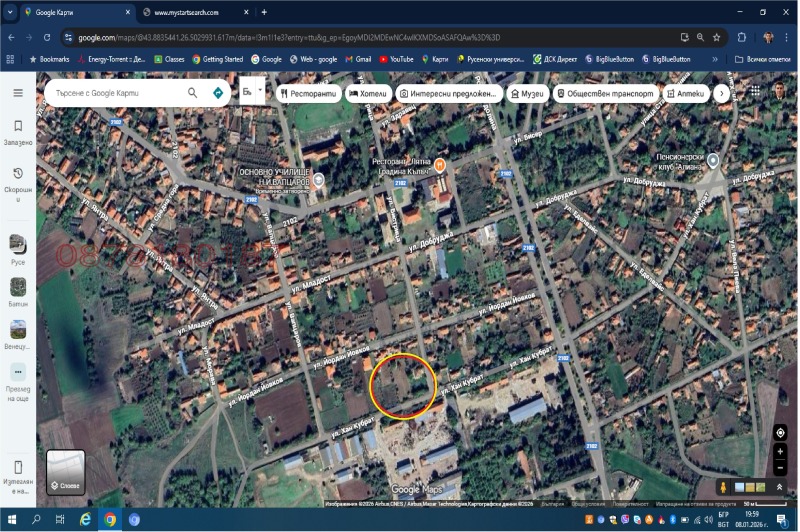Open the Recents history icon in sidebar
Screen dimensions: 800x532
[x=18, y=173]
